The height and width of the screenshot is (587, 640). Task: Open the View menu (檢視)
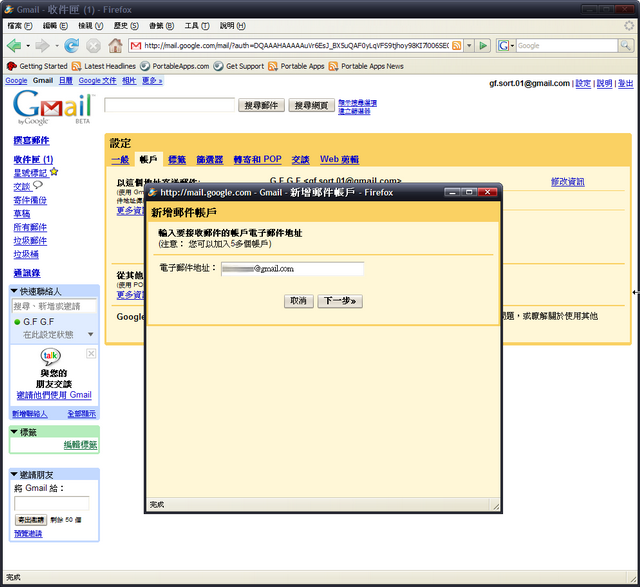coord(91,26)
